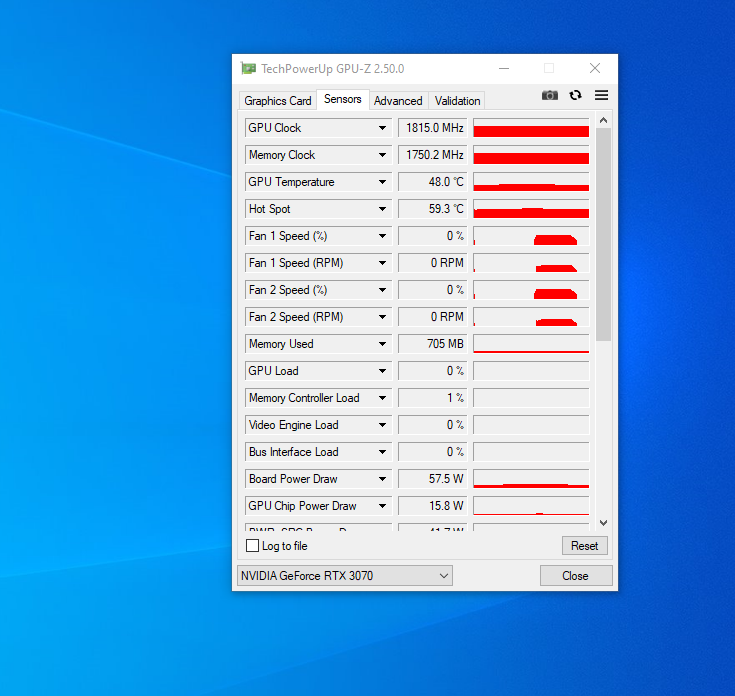735x696 pixels.
Task: Expand the Bus Interface Load dropdown
Action: point(382,452)
